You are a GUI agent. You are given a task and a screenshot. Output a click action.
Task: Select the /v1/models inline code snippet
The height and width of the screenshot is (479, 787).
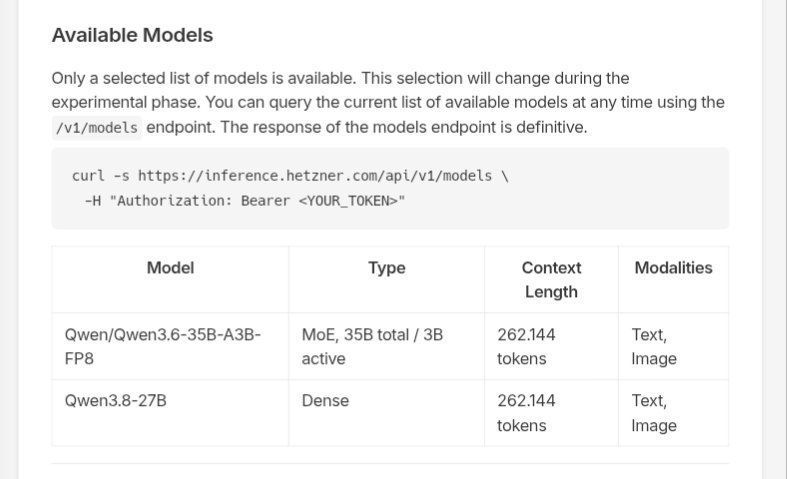click(x=97, y=128)
